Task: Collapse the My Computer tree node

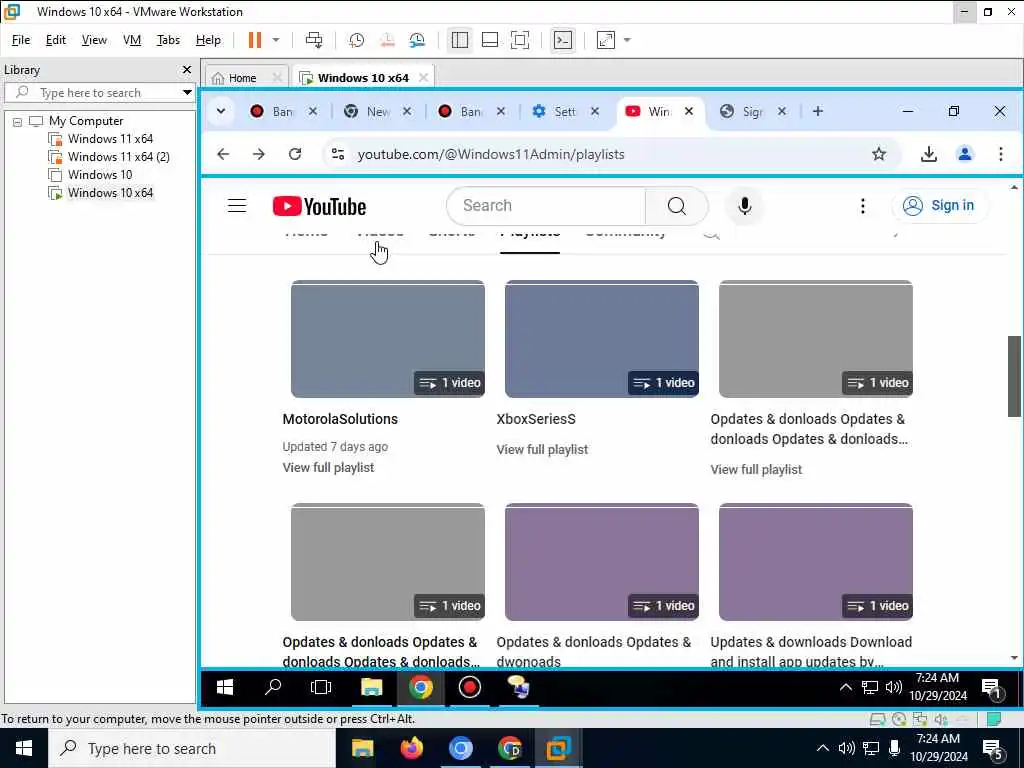Action: [18, 121]
